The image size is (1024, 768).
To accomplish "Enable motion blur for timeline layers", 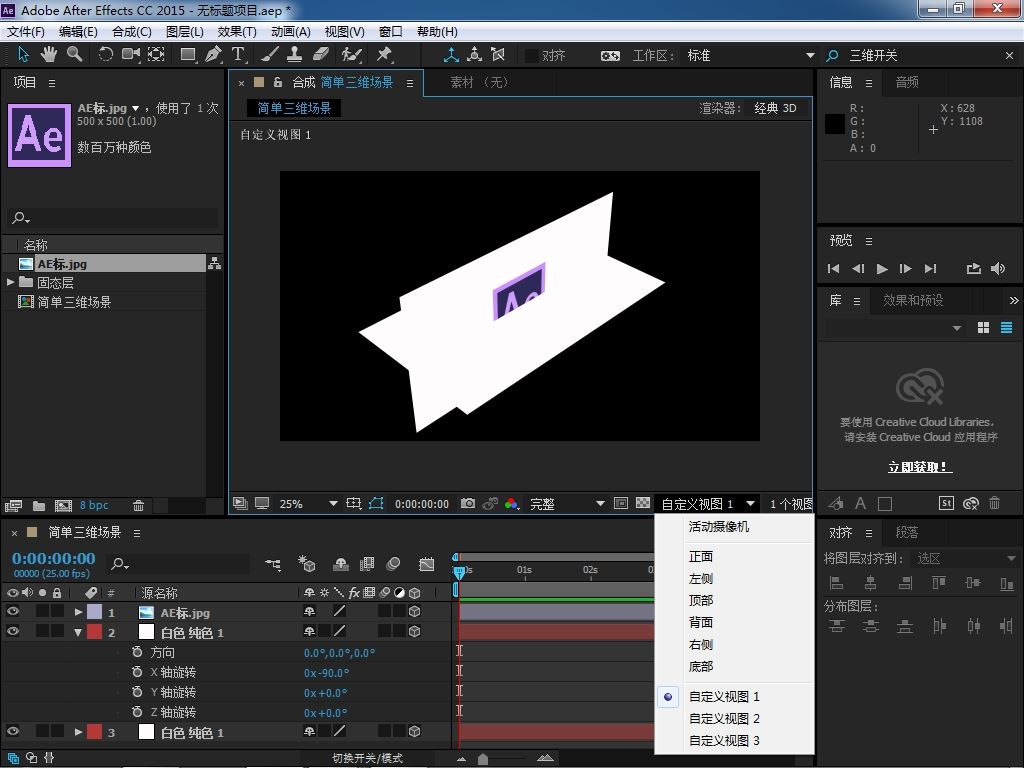I will pos(393,564).
